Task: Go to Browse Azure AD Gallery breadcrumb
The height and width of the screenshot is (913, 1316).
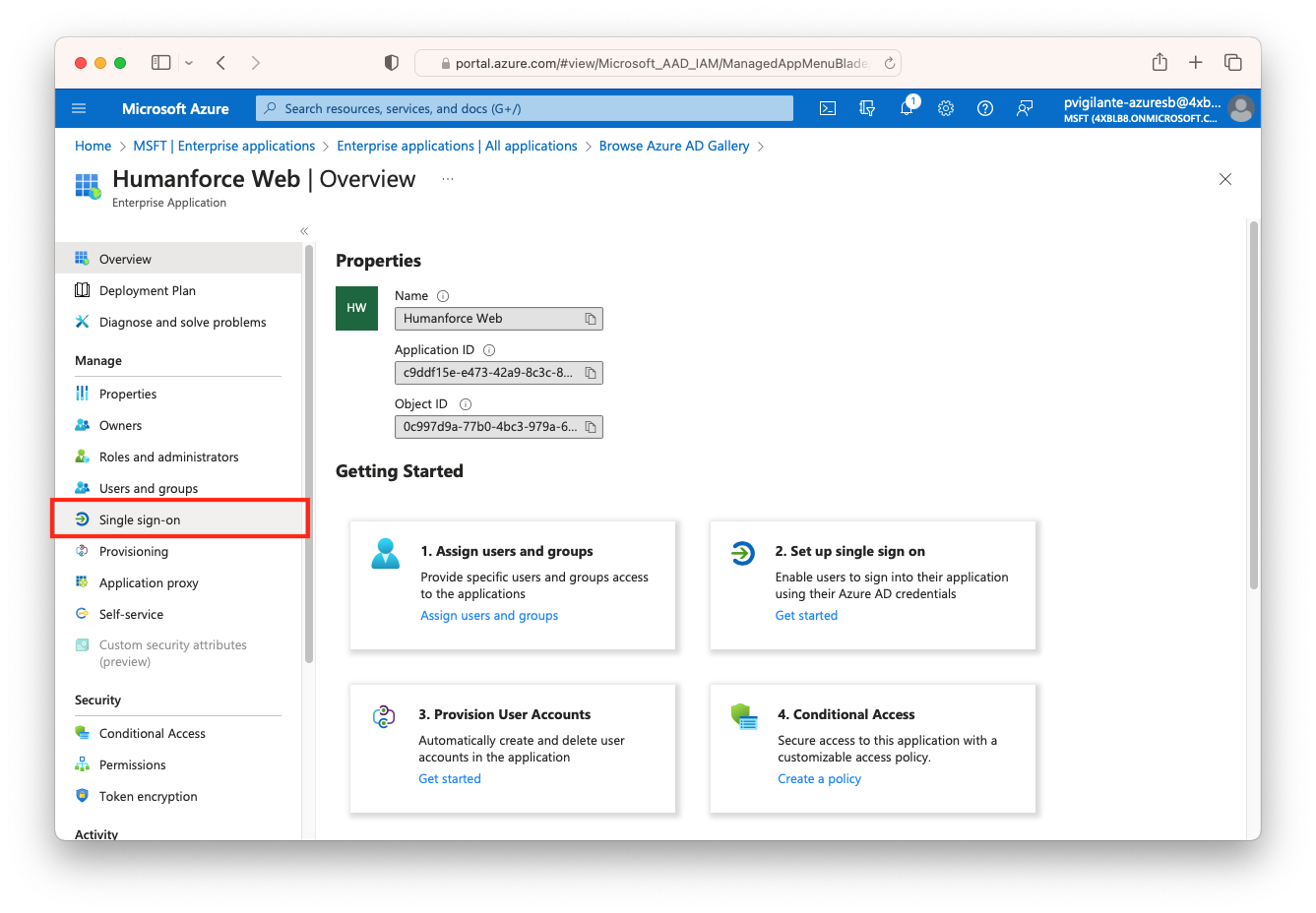Action: tap(674, 145)
